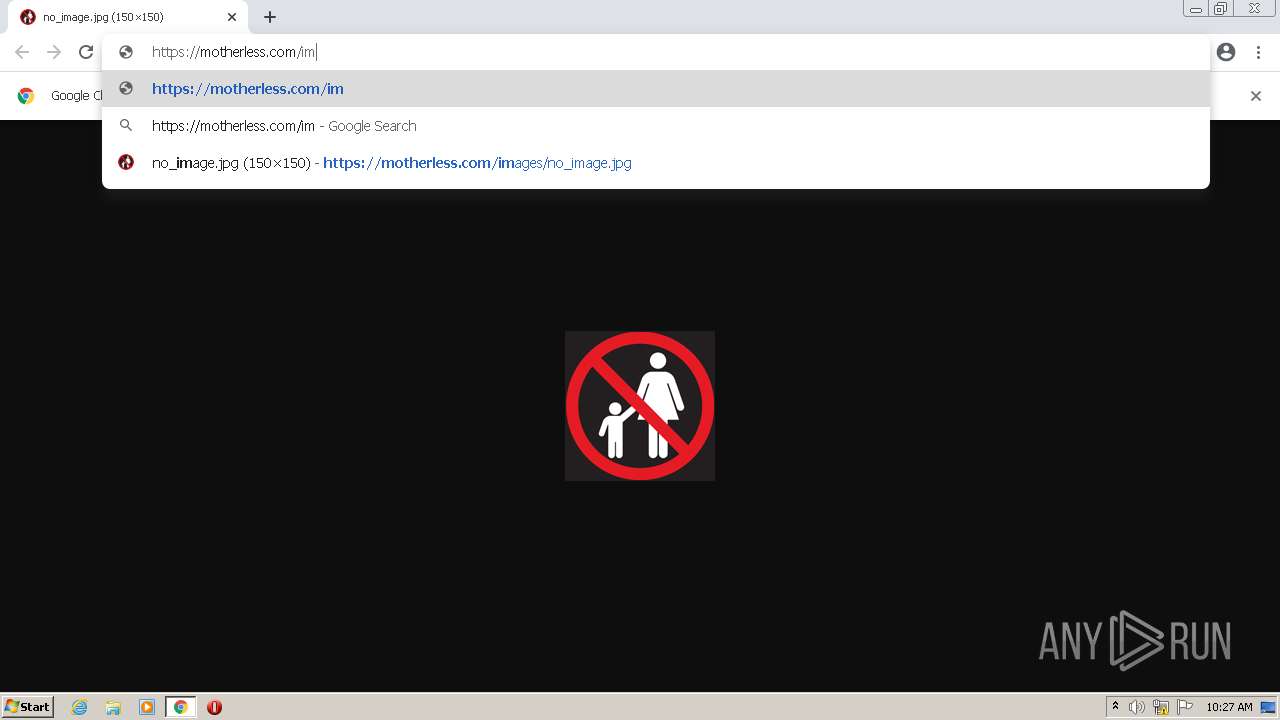Launch Internet Explorer from taskbar
The image size is (1280, 720).
(80, 707)
